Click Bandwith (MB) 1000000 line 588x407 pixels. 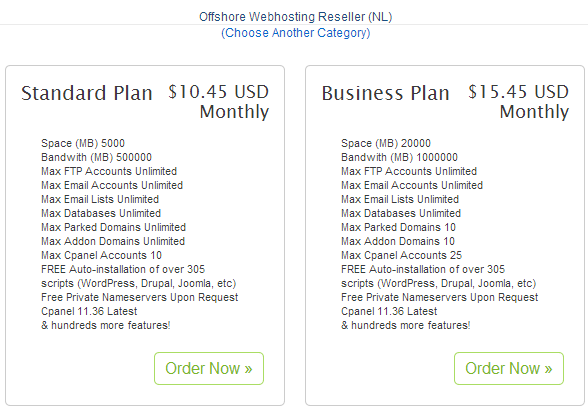coord(399,157)
